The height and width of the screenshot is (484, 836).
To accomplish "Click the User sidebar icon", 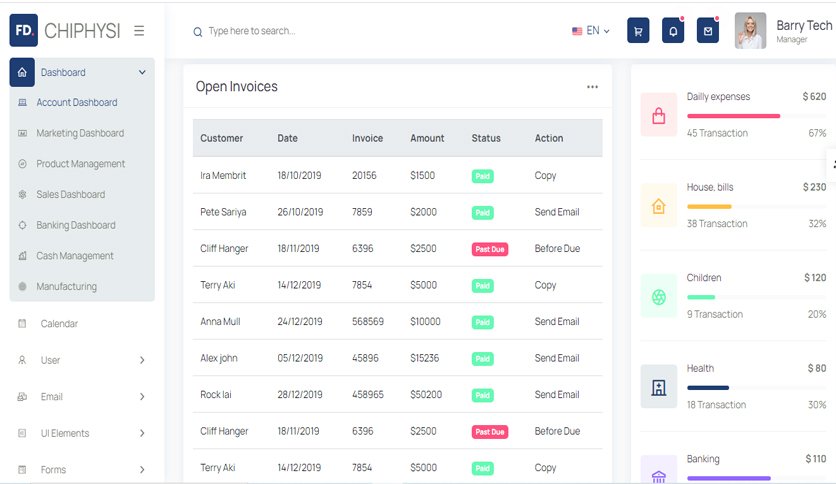I will tap(22, 360).
